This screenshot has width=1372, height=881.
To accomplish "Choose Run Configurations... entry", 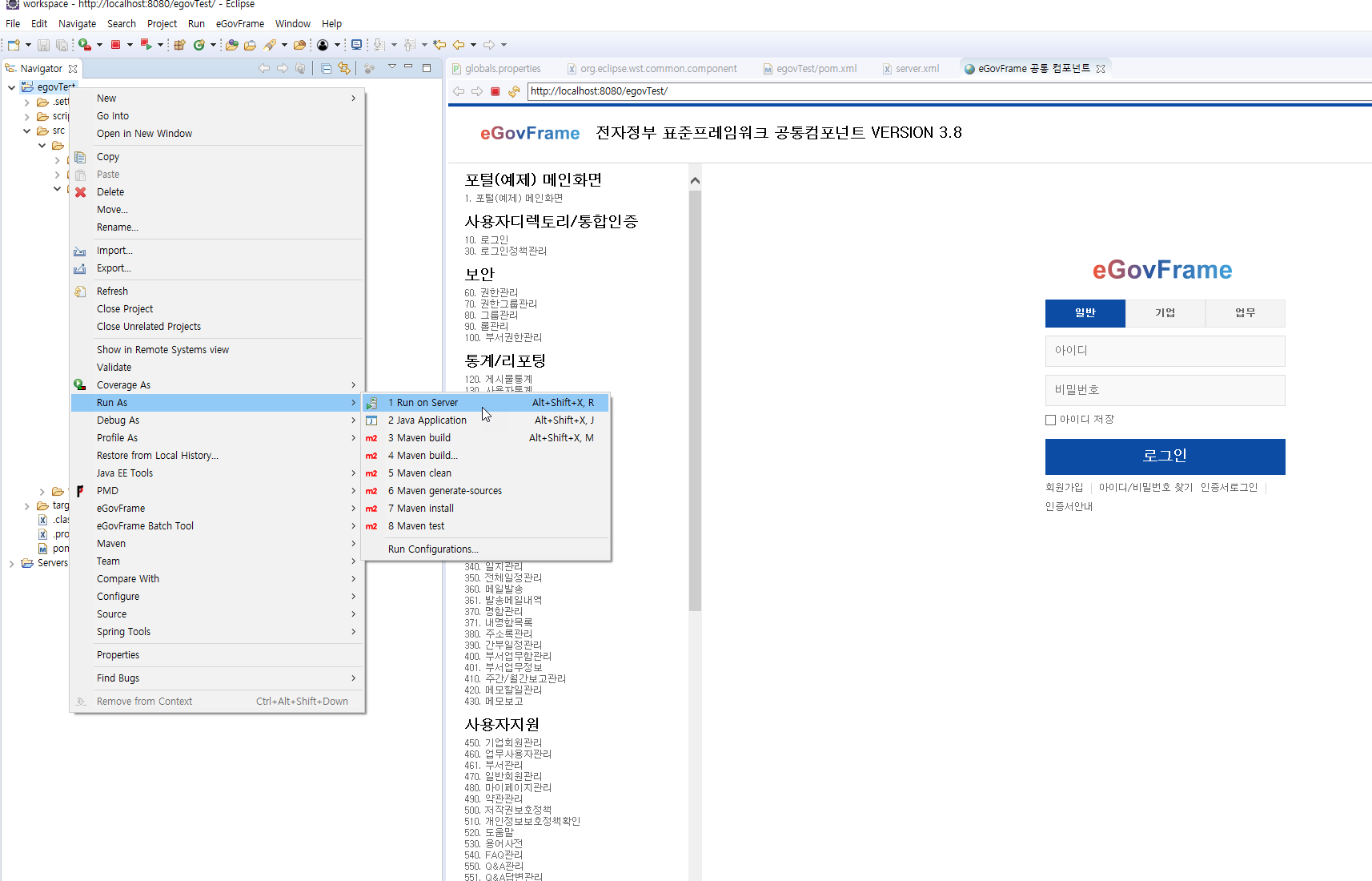I will 486,549.
